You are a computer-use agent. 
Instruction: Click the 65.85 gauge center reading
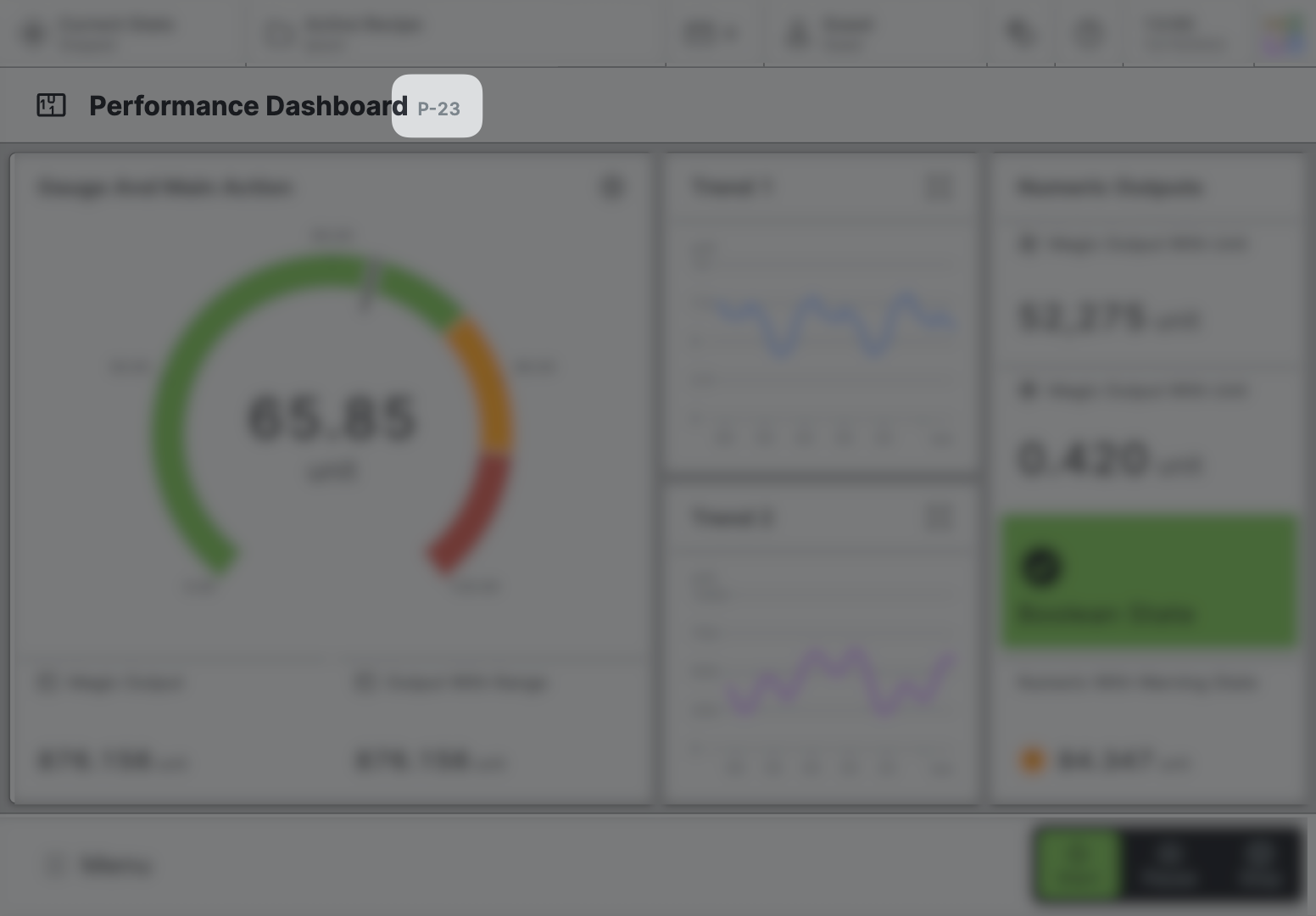(x=332, y=417)
